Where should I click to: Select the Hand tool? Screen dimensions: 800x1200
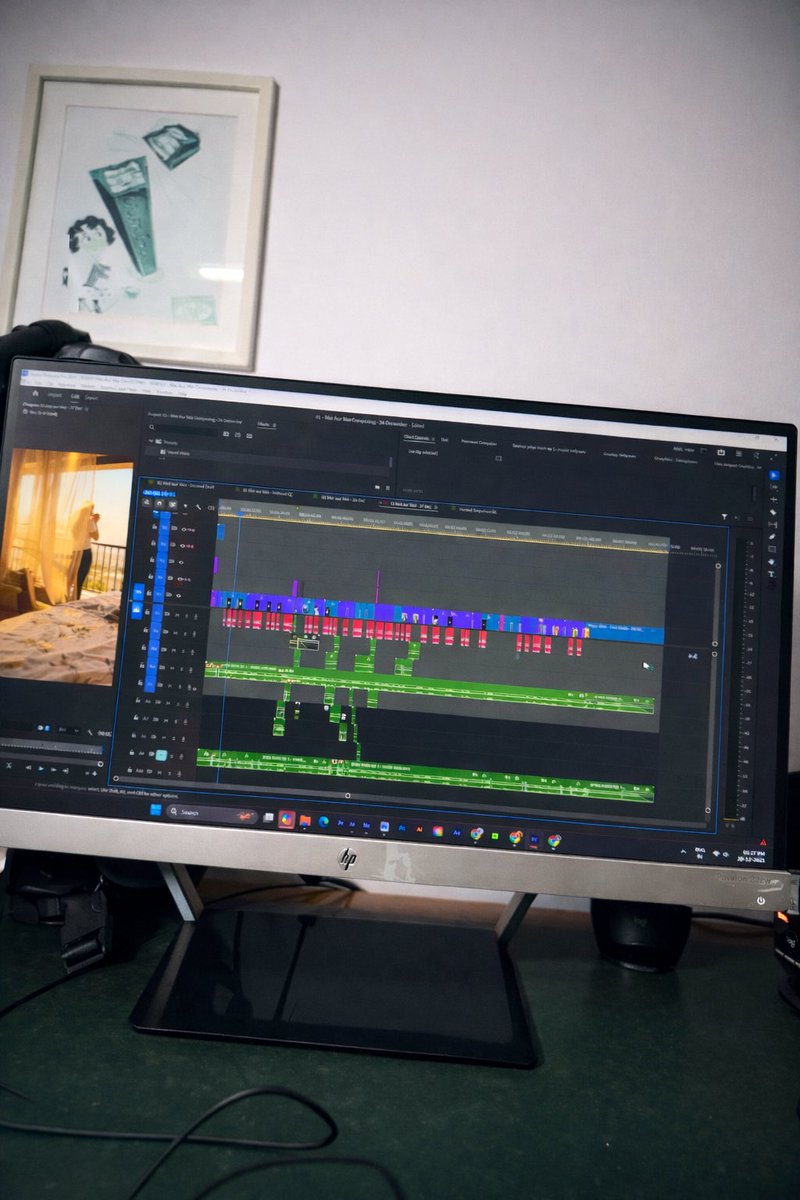[772, 561]
